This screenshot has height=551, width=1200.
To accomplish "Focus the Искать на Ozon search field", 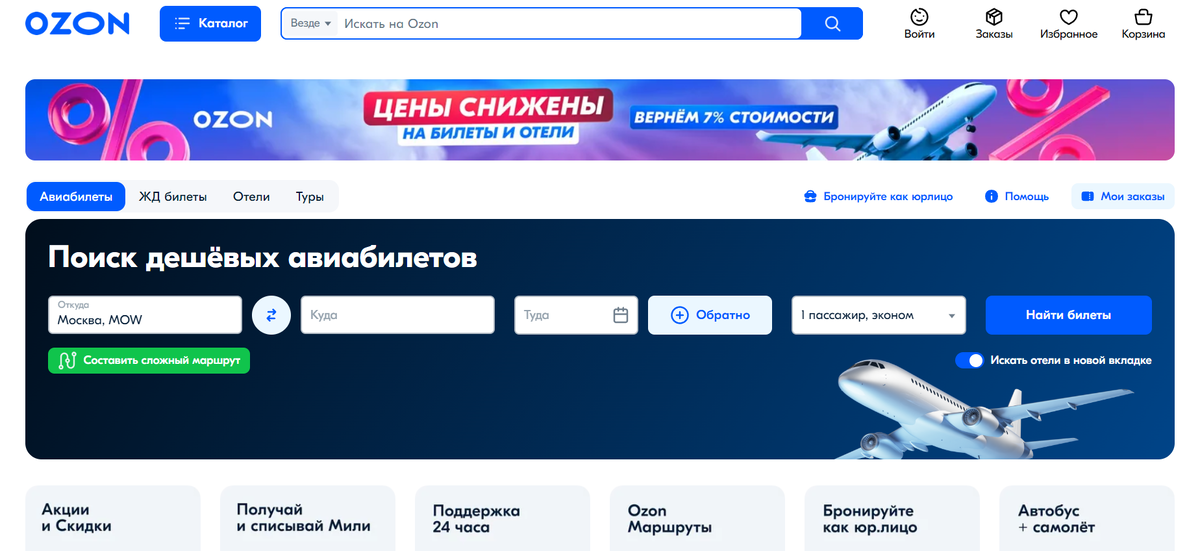I will click(570, 23).
